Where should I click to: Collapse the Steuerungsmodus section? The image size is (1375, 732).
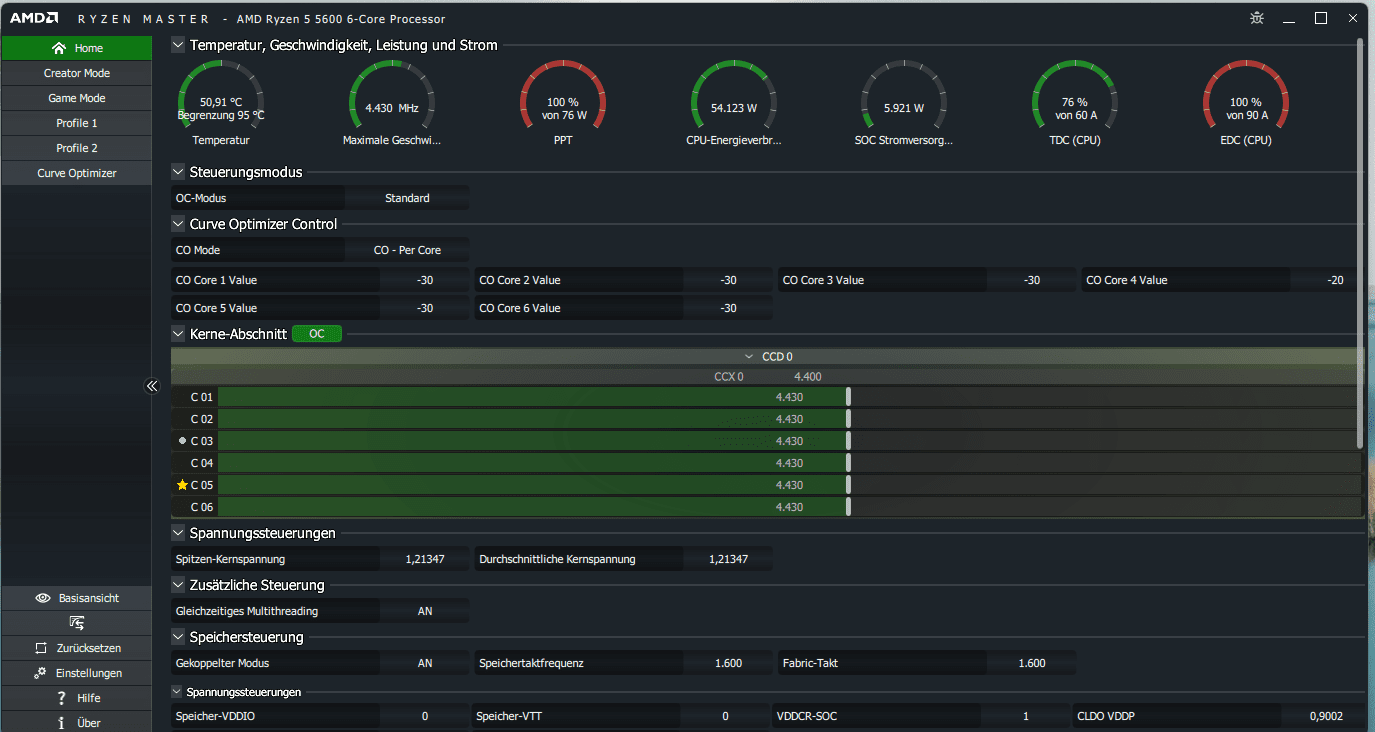[178, 172]
